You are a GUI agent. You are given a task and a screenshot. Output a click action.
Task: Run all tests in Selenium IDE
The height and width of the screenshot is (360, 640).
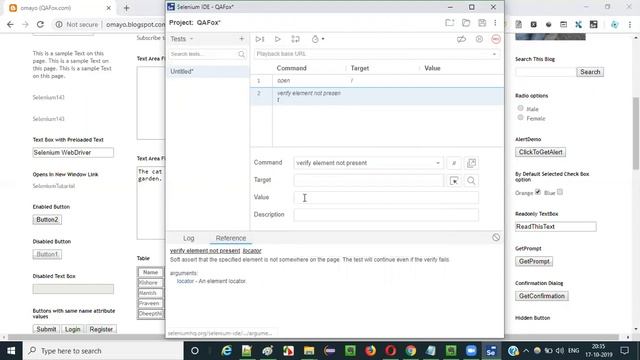(260, 39)
